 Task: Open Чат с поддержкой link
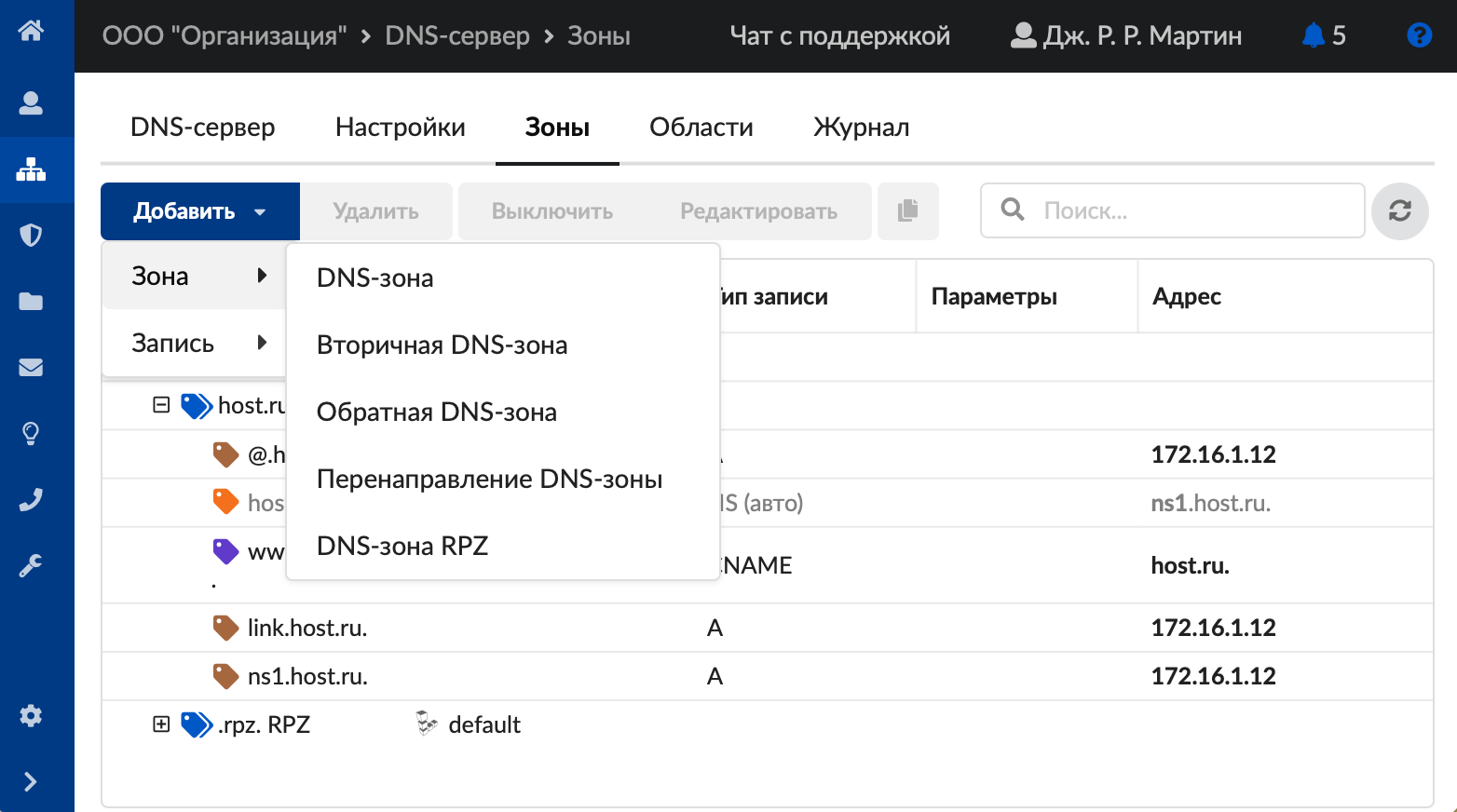(x=839, y=35)
